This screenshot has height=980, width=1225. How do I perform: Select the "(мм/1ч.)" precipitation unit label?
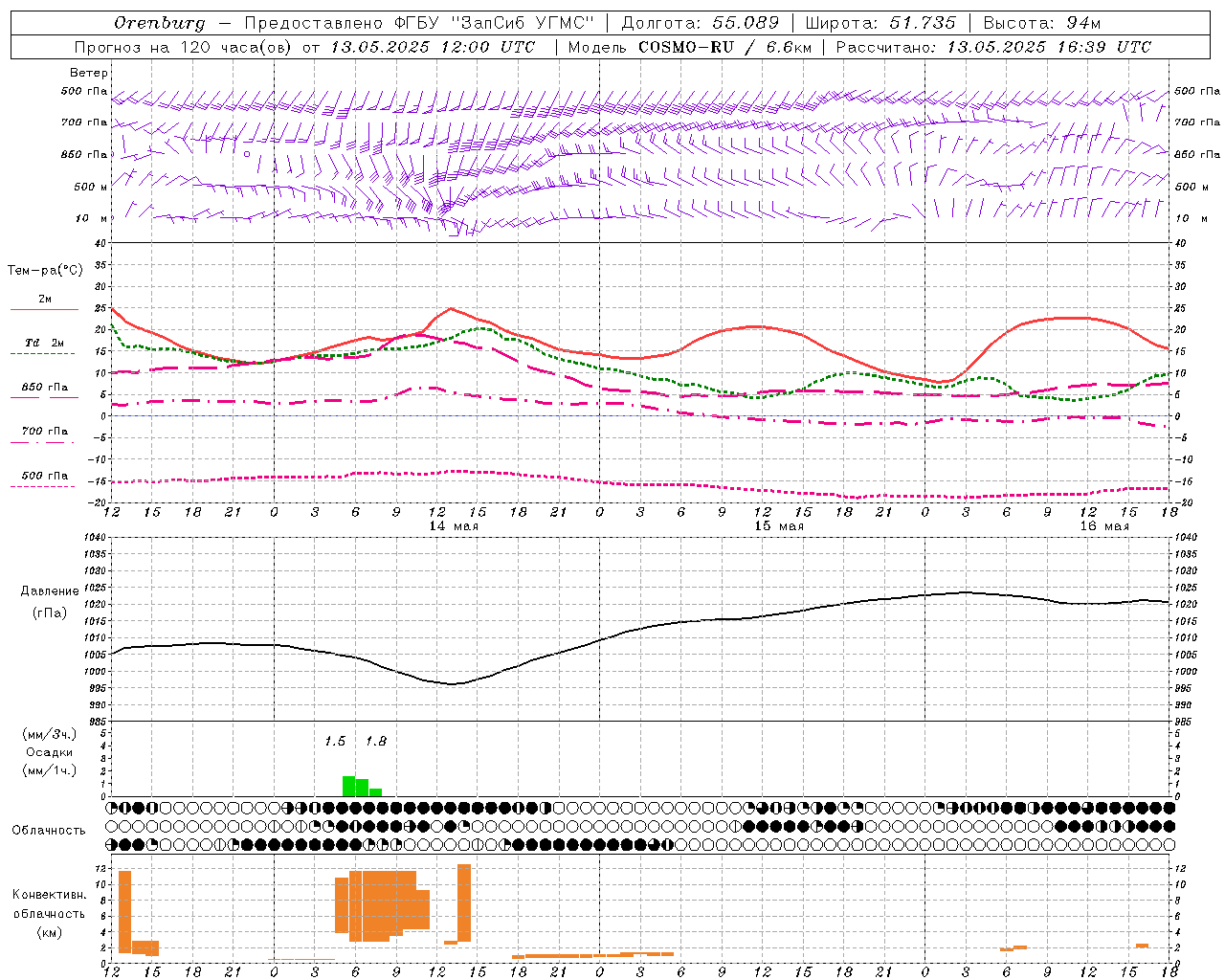(x=50, y=770)
